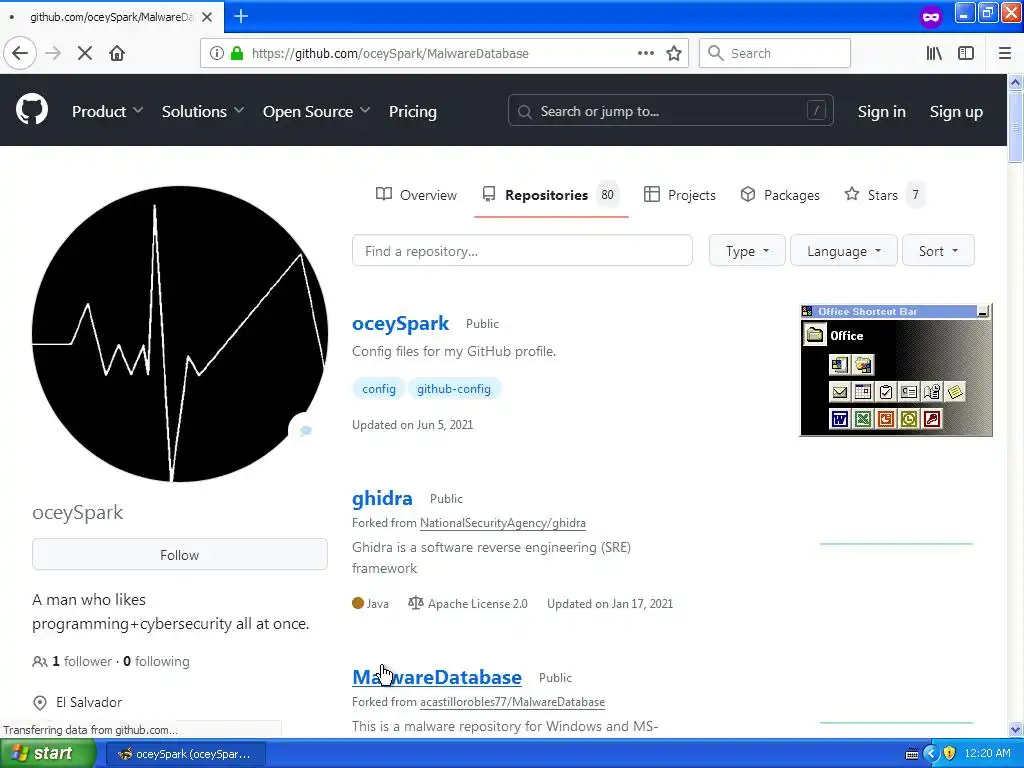The height and width of the screenshot is (768, 1024).
Task: Click the Office folder icon
Action: 814,335
